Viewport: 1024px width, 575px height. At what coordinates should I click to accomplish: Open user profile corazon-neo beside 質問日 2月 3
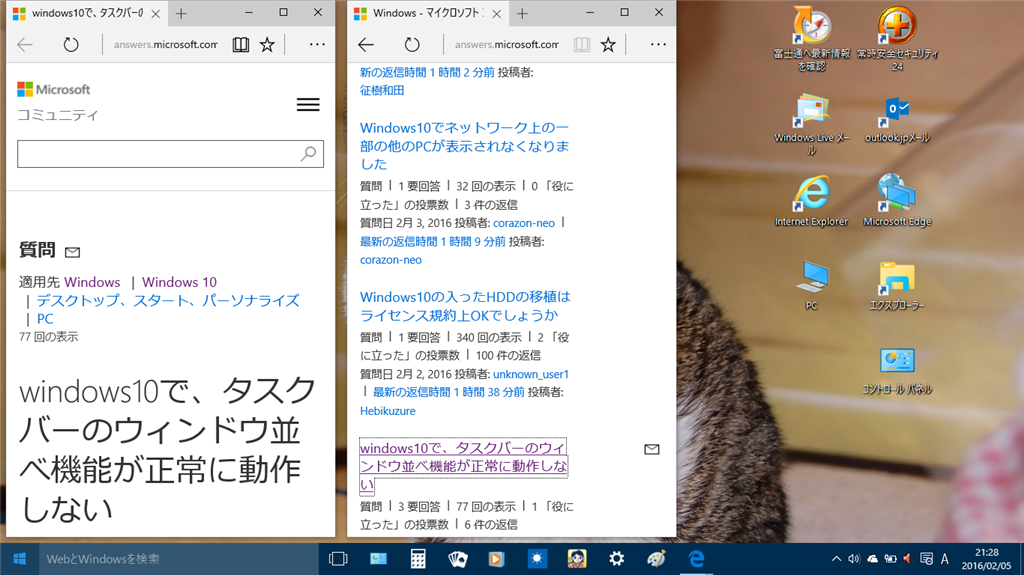point(524,223)
